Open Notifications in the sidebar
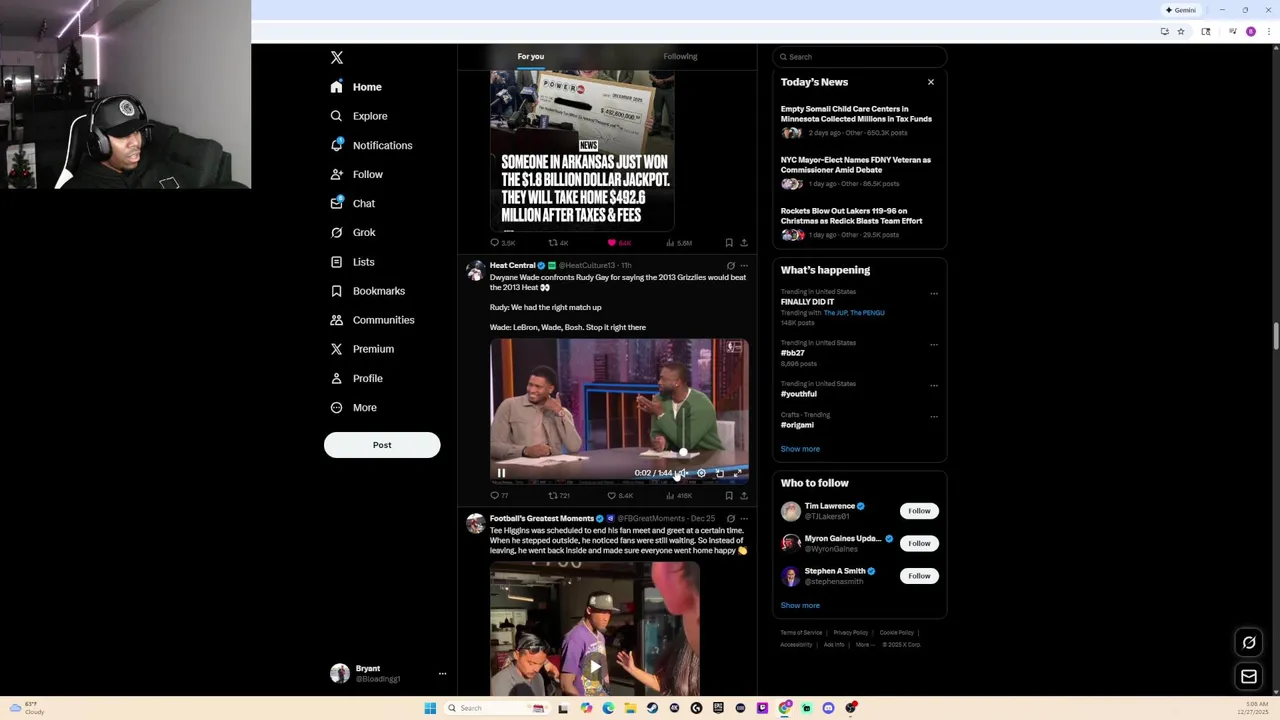This screenshot has height=720, width=1280. point(371,146)
